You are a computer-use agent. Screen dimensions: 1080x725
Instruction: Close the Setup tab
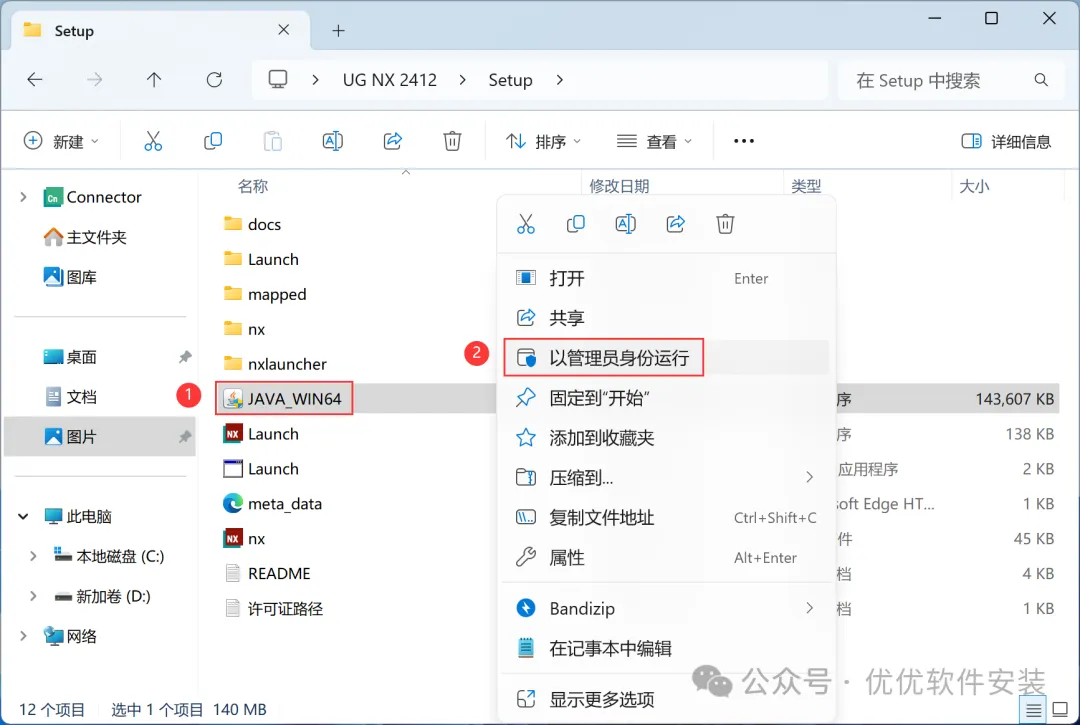(x=284, y=30)
